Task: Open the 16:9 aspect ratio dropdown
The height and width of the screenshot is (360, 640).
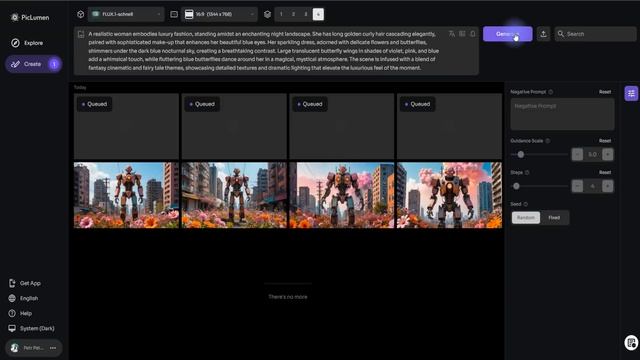Action: (219, 14)
